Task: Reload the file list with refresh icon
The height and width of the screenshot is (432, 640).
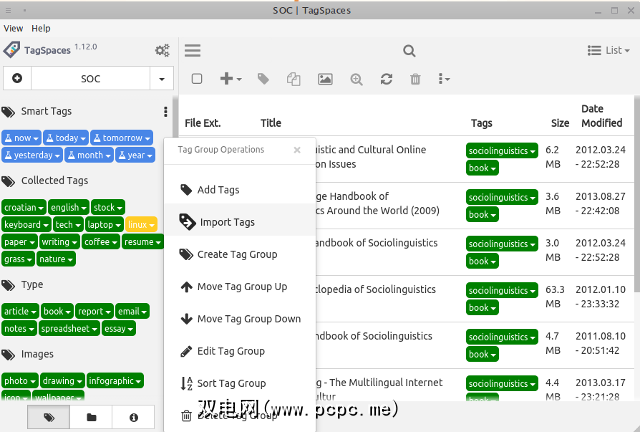Action: coord(386,79)
